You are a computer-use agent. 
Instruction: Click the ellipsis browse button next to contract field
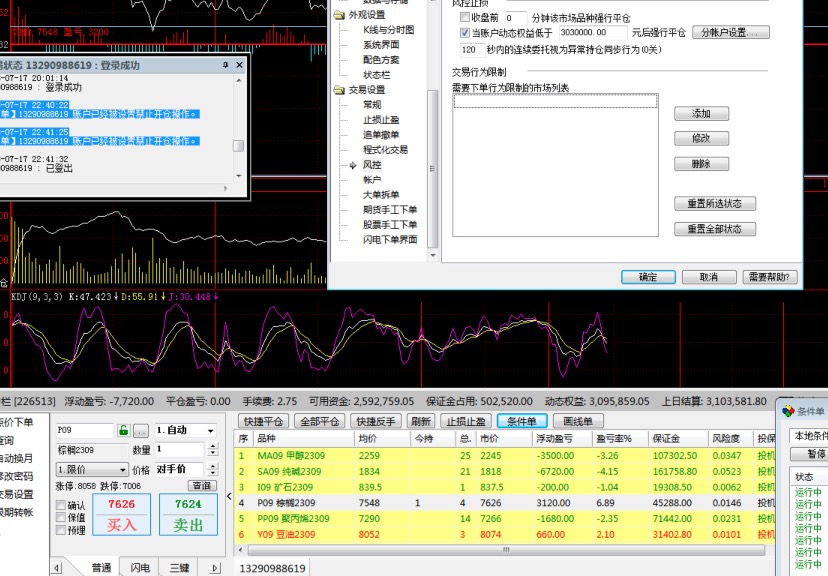click(141, 430)
